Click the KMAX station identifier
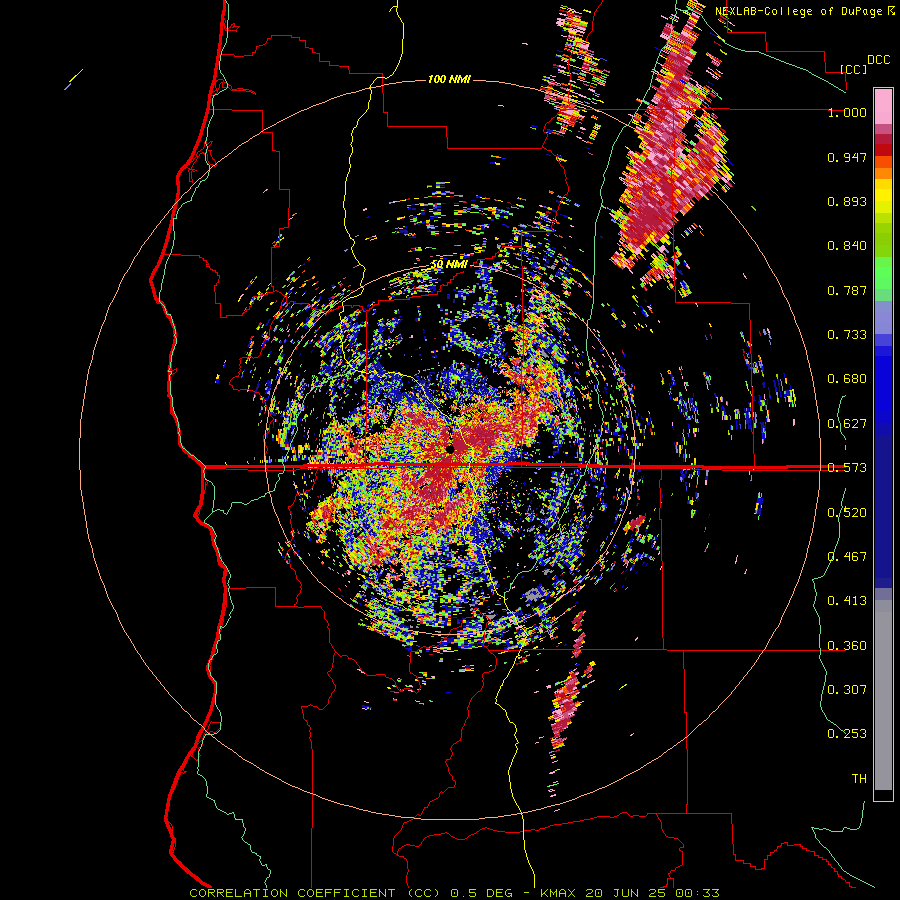 (x=559, y=893)
